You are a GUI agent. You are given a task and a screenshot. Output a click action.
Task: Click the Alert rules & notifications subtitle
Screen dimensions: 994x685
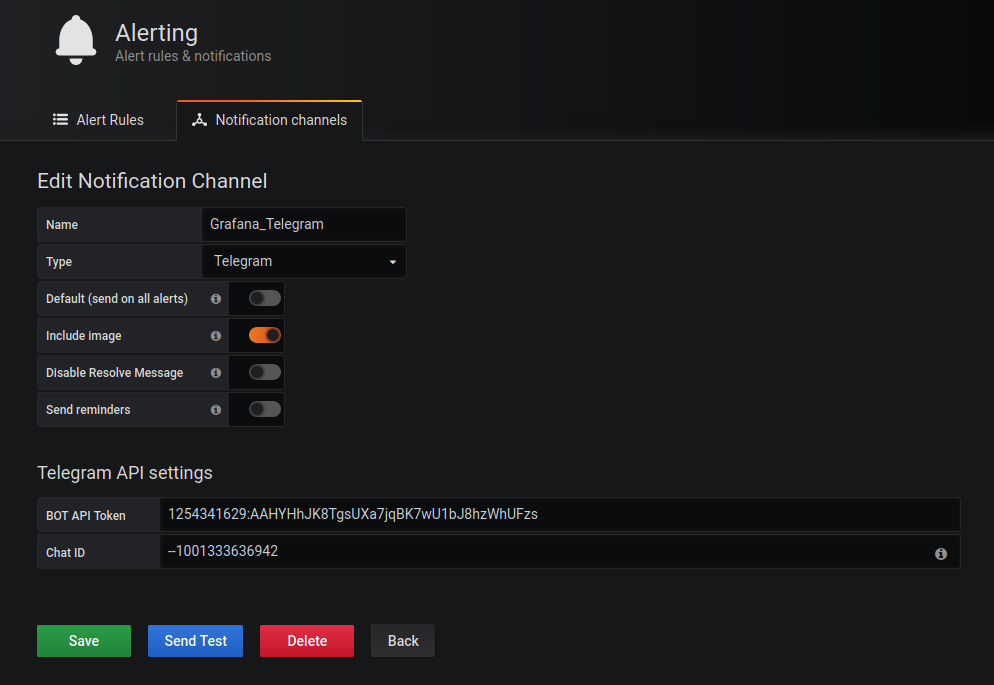pos(193,56)
